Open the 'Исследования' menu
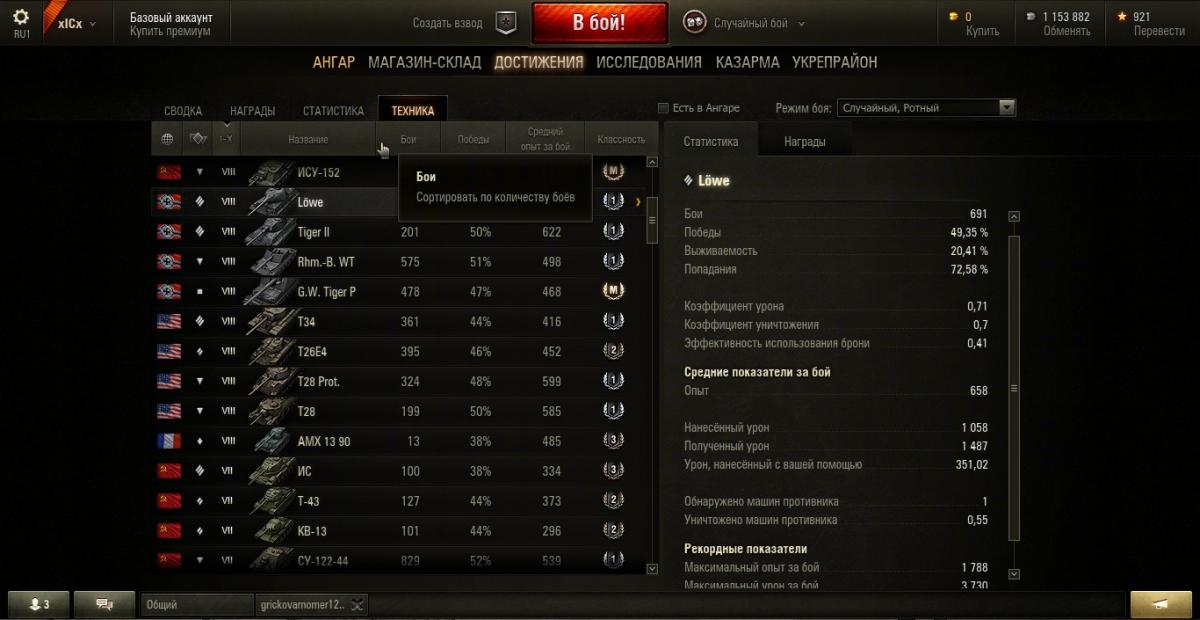The height and width of the screenshot is (620, 1200). [649, 62]
